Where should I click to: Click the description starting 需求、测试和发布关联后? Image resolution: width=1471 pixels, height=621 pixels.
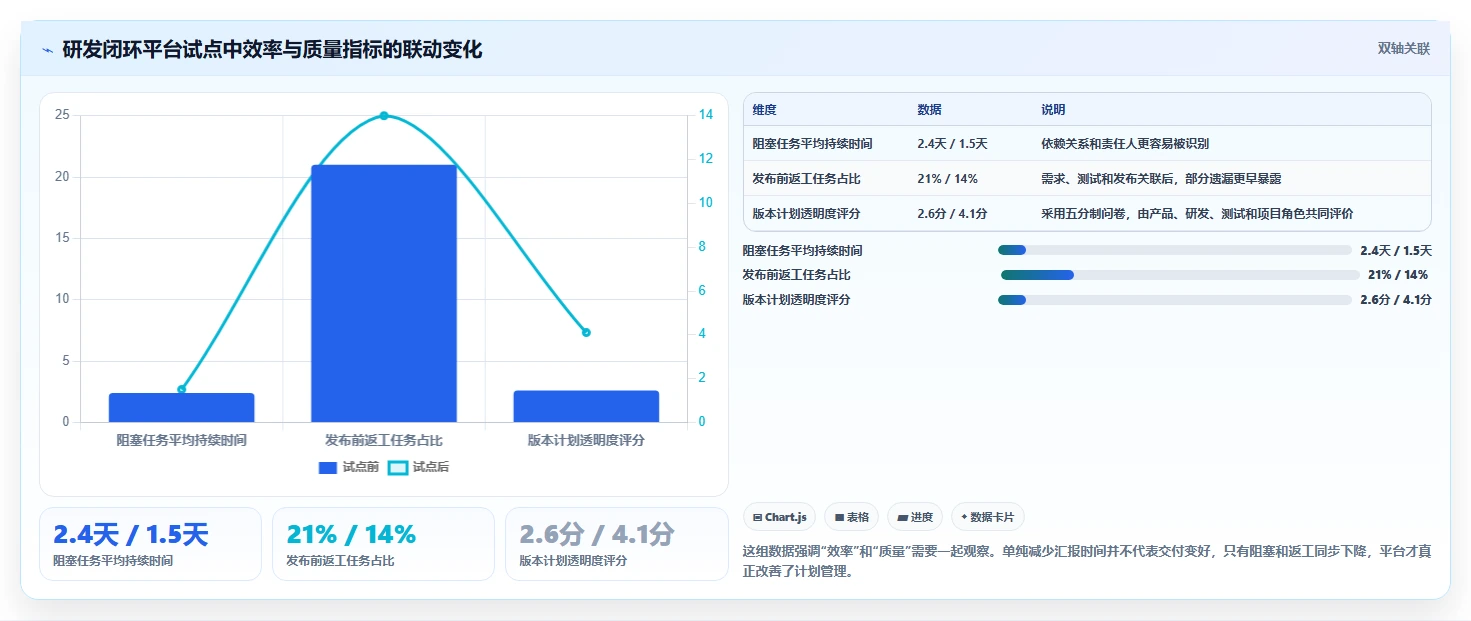click(x=1161, y=179)
